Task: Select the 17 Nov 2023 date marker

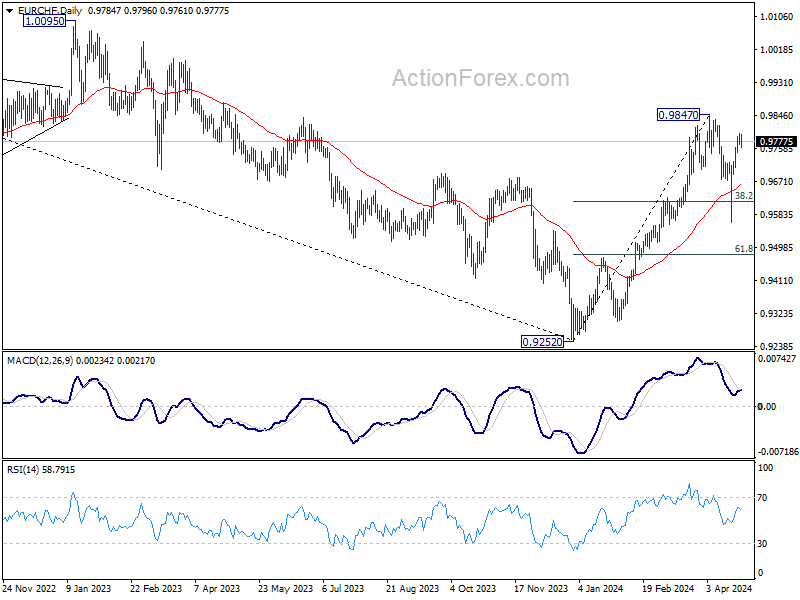Action: 541,588
